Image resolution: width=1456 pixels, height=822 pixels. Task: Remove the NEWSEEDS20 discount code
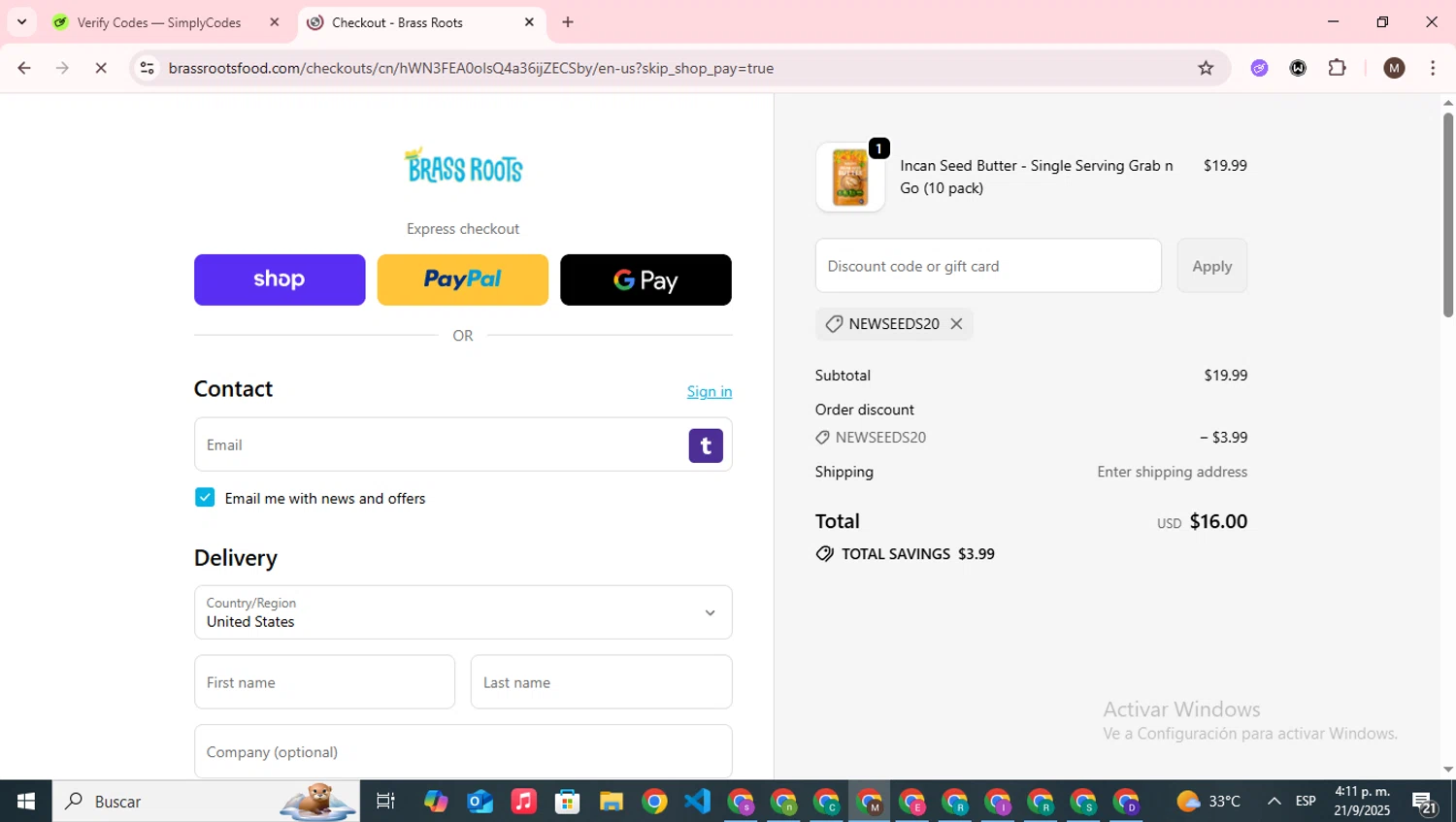click(956, 324)
